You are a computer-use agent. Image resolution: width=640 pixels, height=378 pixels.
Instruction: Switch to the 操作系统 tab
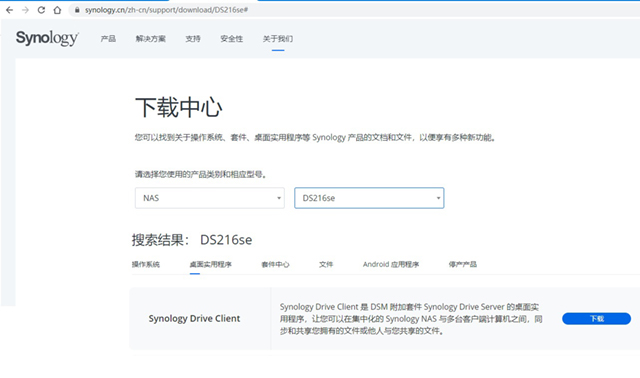click(146, 265)
